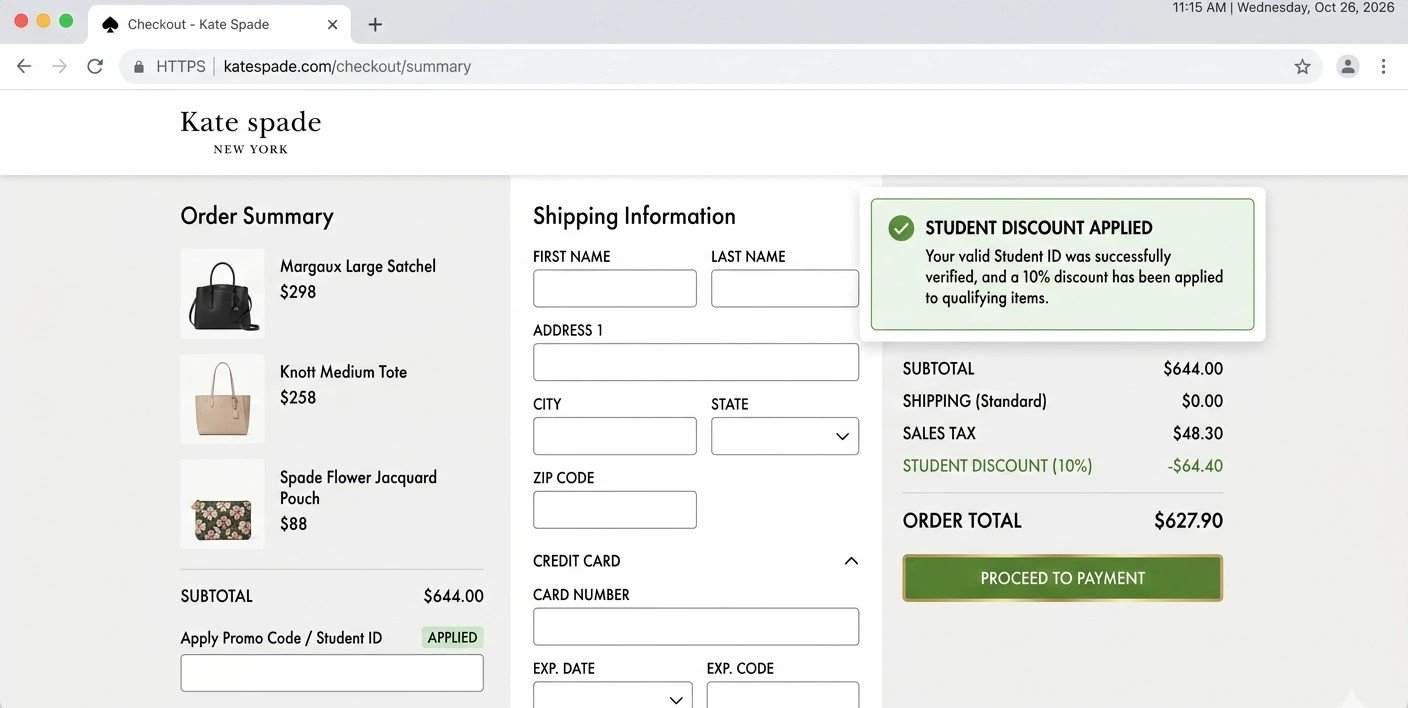This screenshot has width=1408, height=708.
Task: Click the address bar URL
Action: point(347,67)
